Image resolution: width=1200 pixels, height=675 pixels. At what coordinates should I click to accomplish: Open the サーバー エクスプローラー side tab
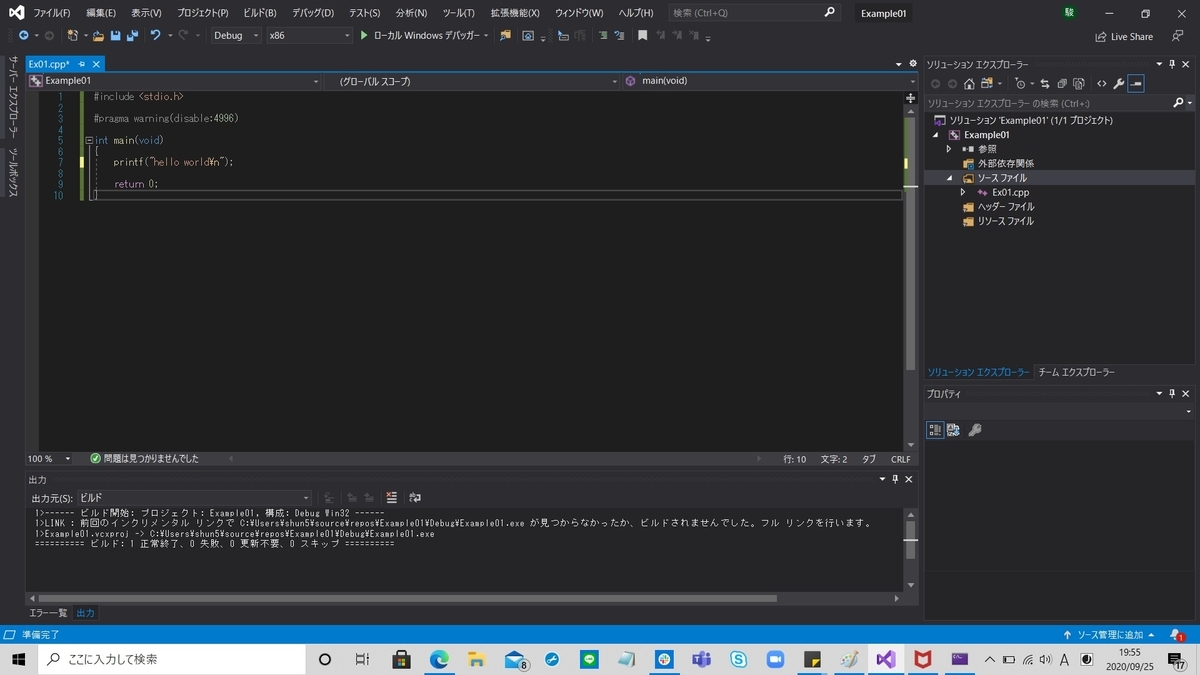point(13,97)
